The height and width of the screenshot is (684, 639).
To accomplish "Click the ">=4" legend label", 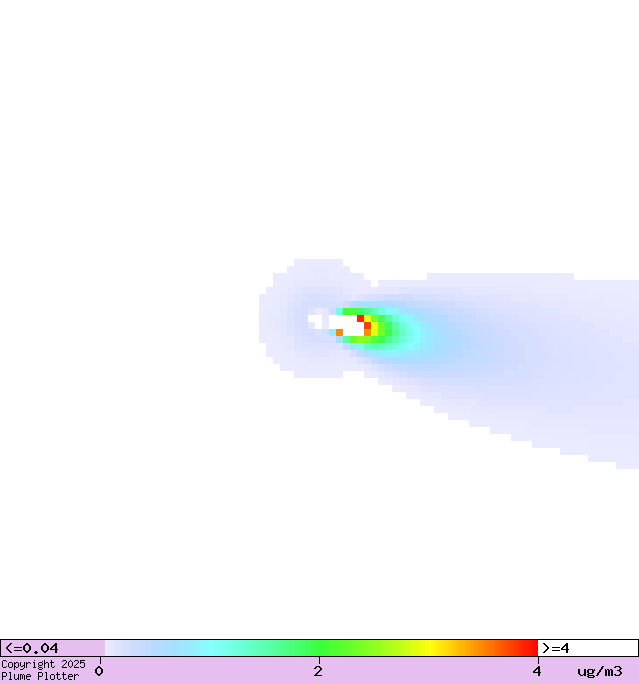I will click(556, 648).
